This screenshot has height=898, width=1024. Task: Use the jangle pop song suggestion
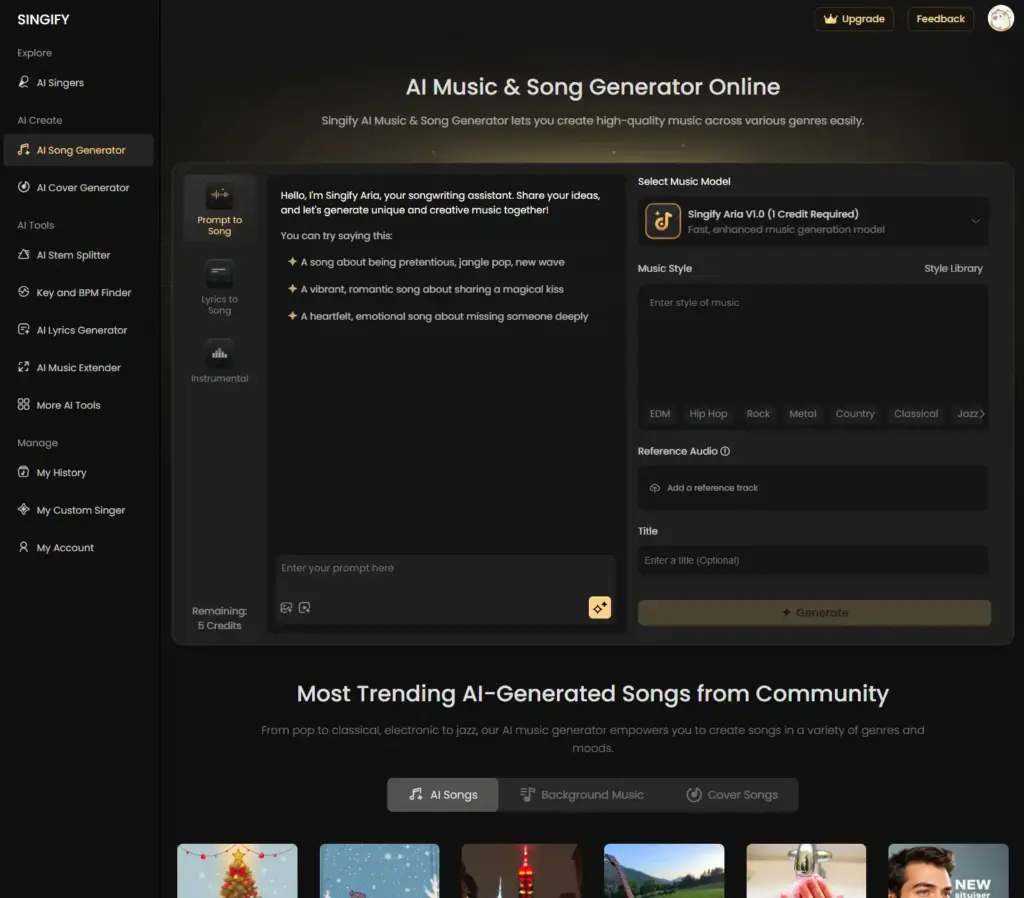pyautogui.click(x=432, y=262)
